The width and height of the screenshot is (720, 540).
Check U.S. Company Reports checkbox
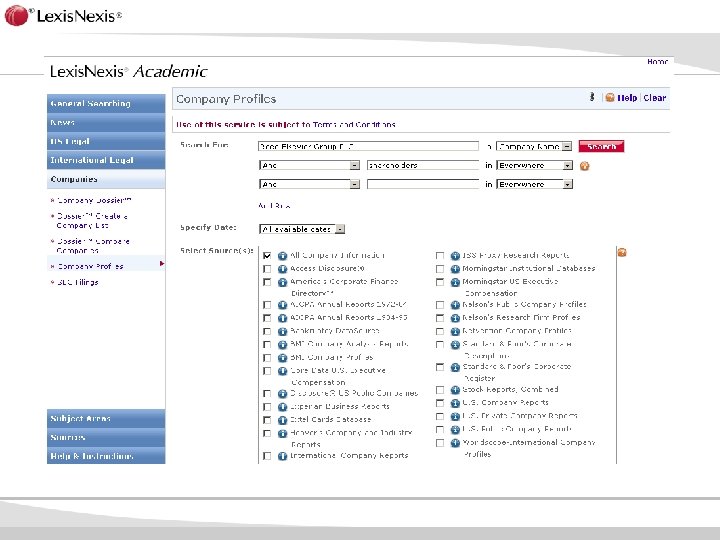(440, 404)
